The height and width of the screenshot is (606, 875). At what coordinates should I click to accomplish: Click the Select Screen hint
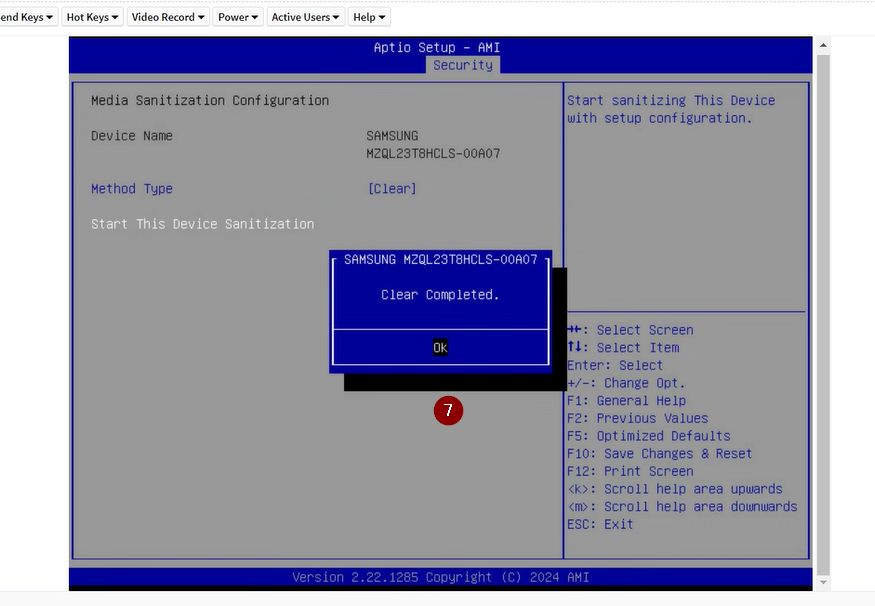point(630,330)
